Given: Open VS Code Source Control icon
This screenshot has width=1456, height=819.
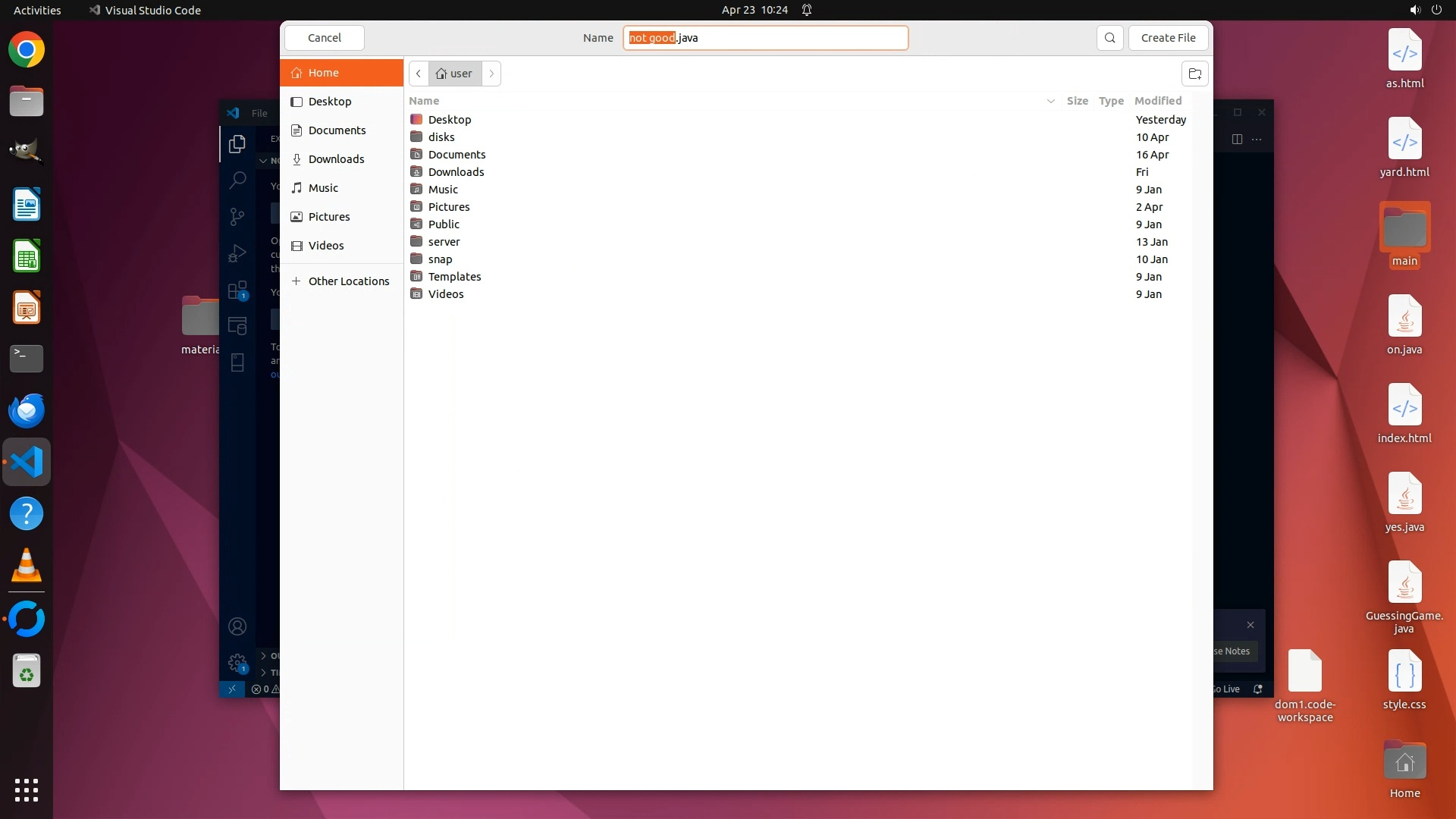Looking at the screenshot, I should [237, 217].
